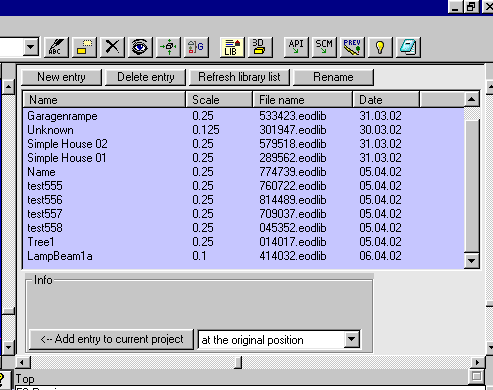Toggle the eye visibility icon in toolbar

[140, 47]
